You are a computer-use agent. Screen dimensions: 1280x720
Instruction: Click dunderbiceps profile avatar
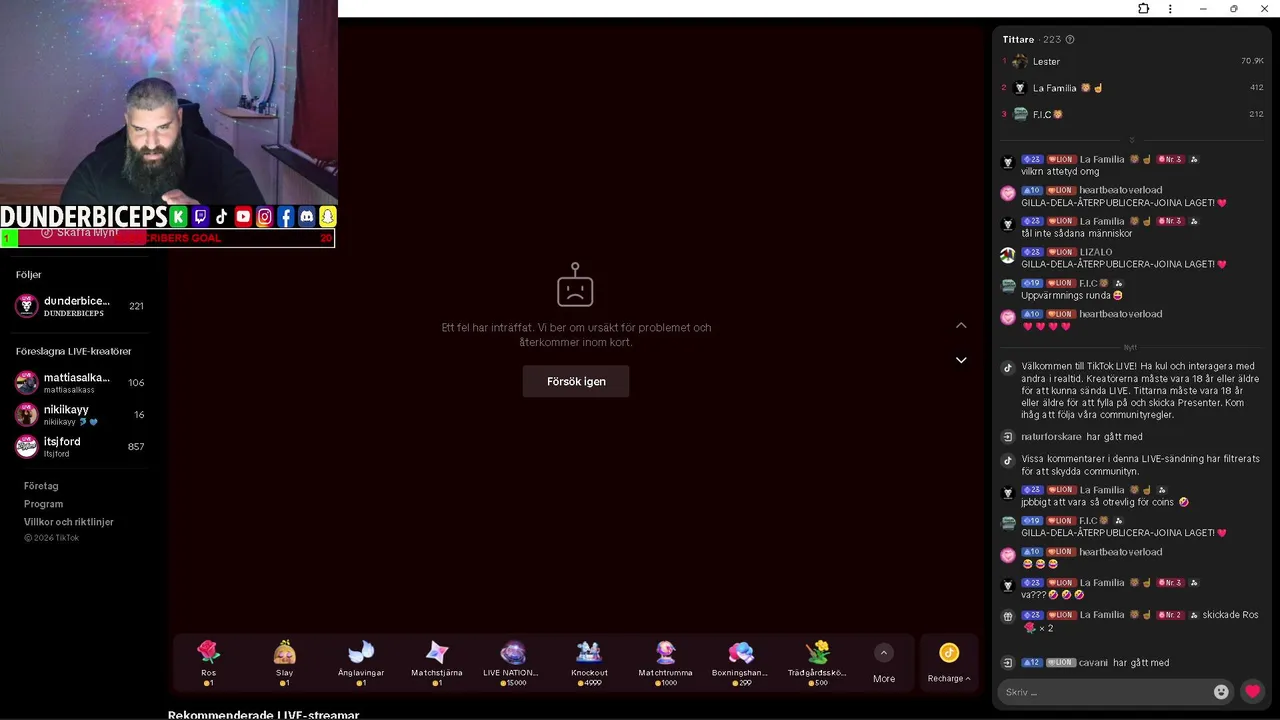pos(27,306)
